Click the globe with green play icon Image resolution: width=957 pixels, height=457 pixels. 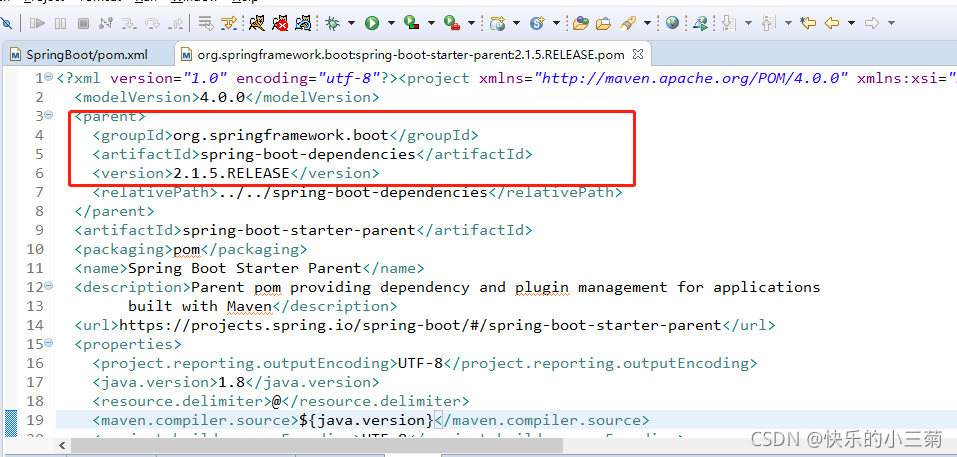[x=701, y=23]
